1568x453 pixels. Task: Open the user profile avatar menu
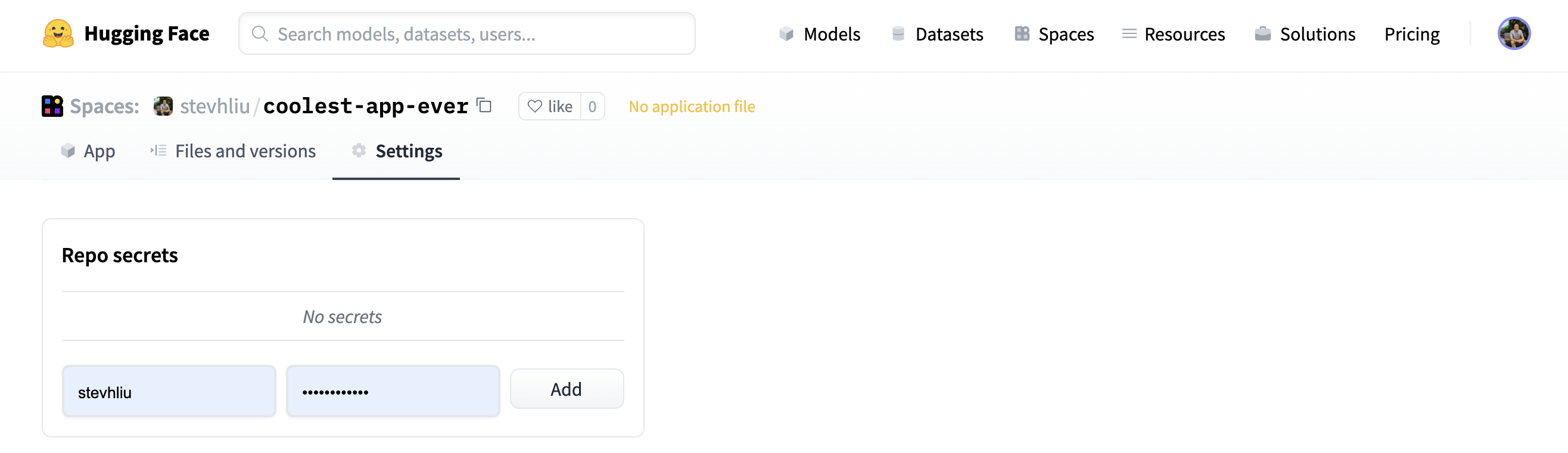click(x=1514, y=33)
